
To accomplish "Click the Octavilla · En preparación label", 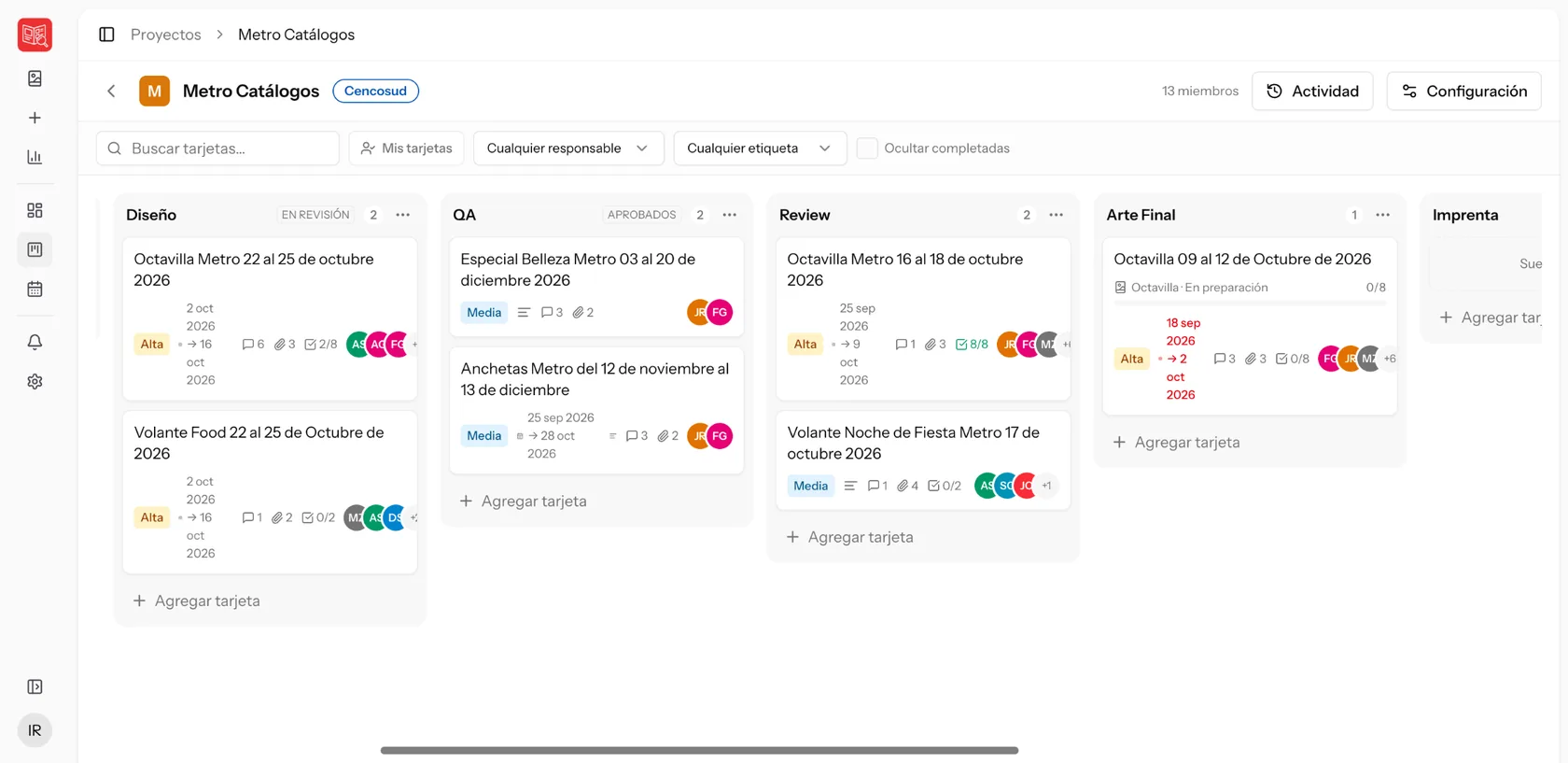I will click(1199, 288).
